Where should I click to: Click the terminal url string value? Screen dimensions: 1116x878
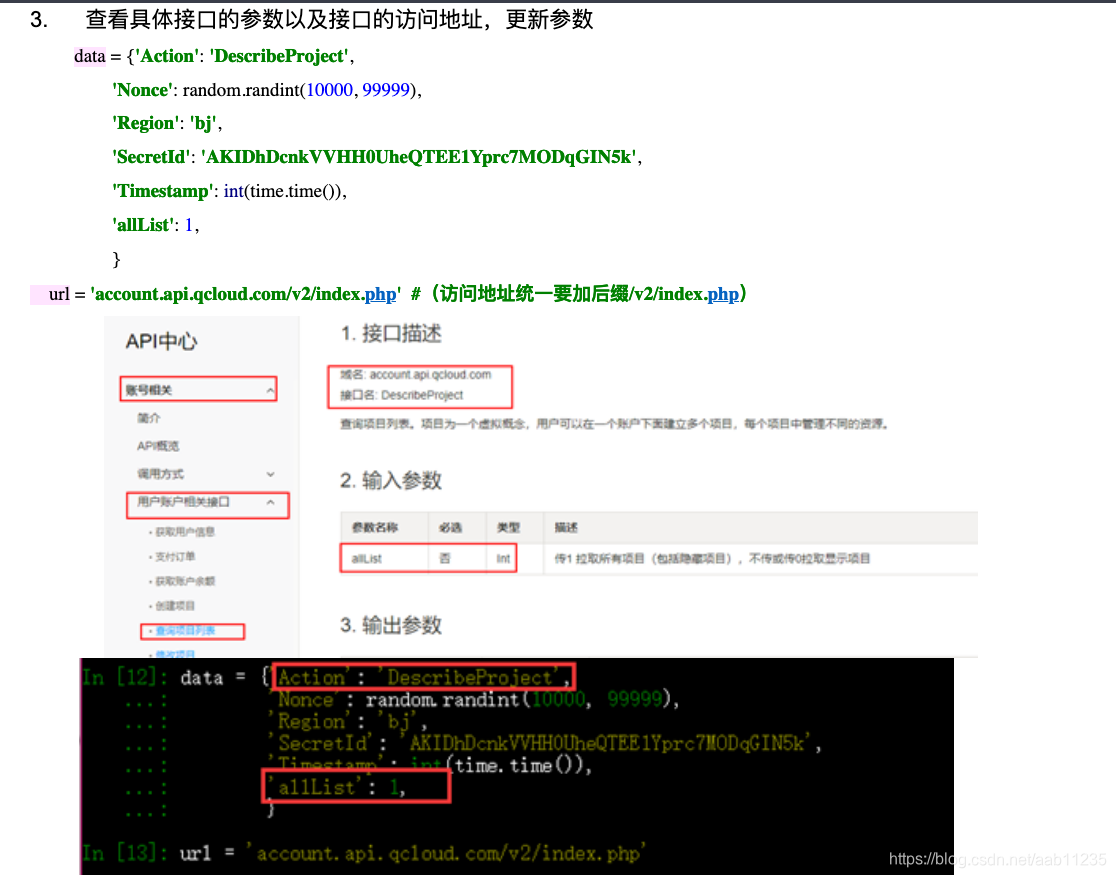click(x=446, y=853)
